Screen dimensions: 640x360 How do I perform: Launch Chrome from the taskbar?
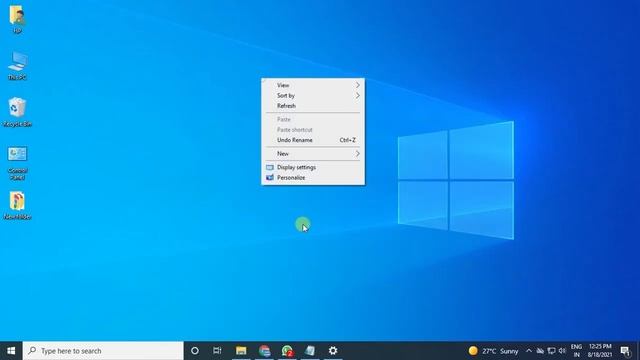264,351
